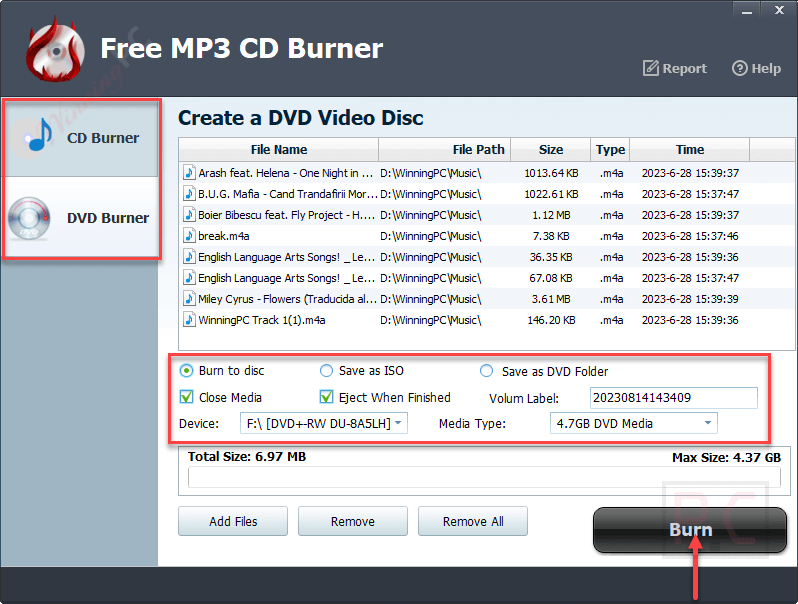This screenshot has width=798, height=604.
Task: Select 'WinningPC Track 1(1).m4a' file row
Action: click(x=487, y=320)
